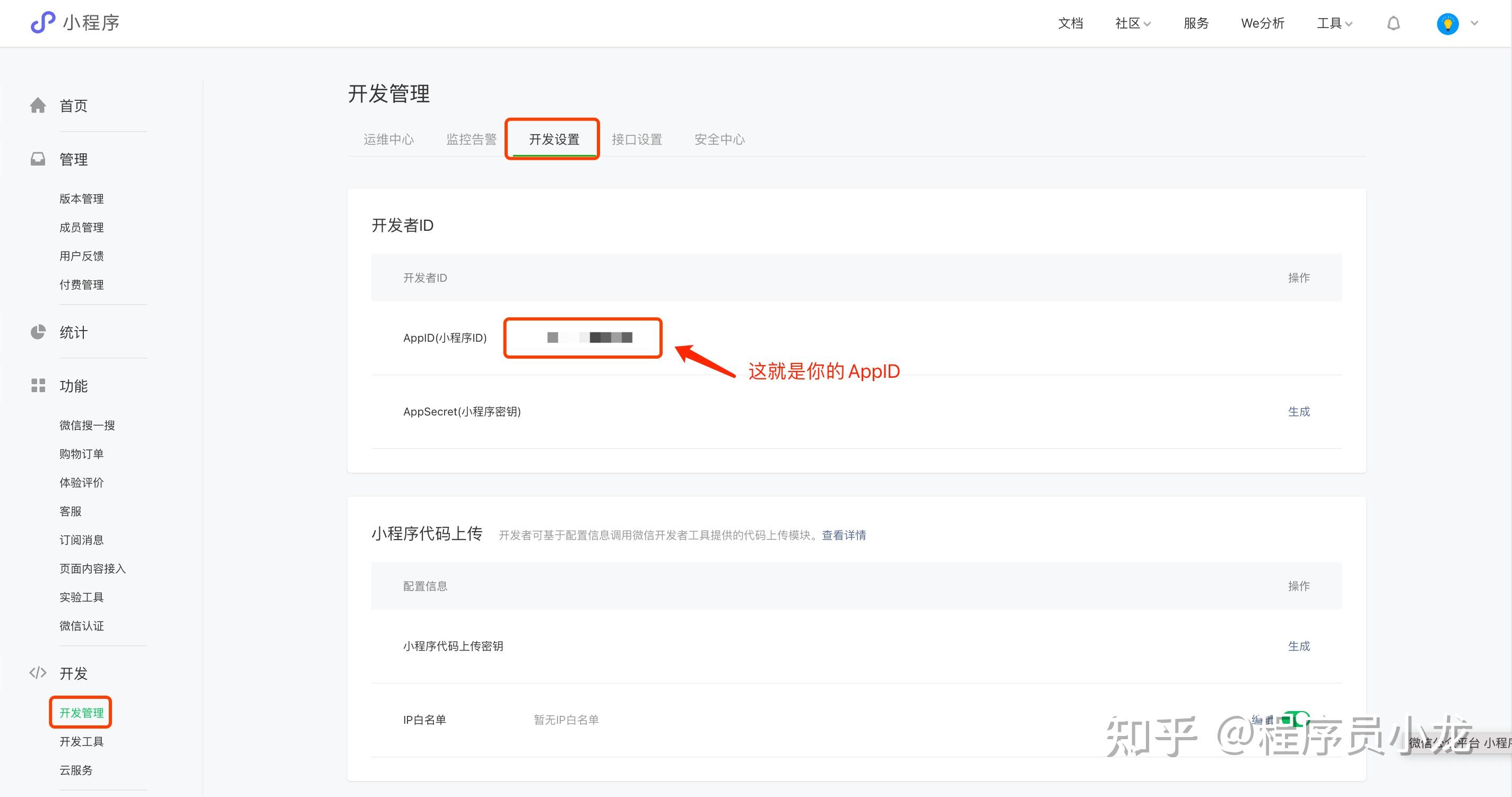This screenshot has height=797, width=1512.
Task: Switch to the 开发设置 tab
Action: point(553,139)
